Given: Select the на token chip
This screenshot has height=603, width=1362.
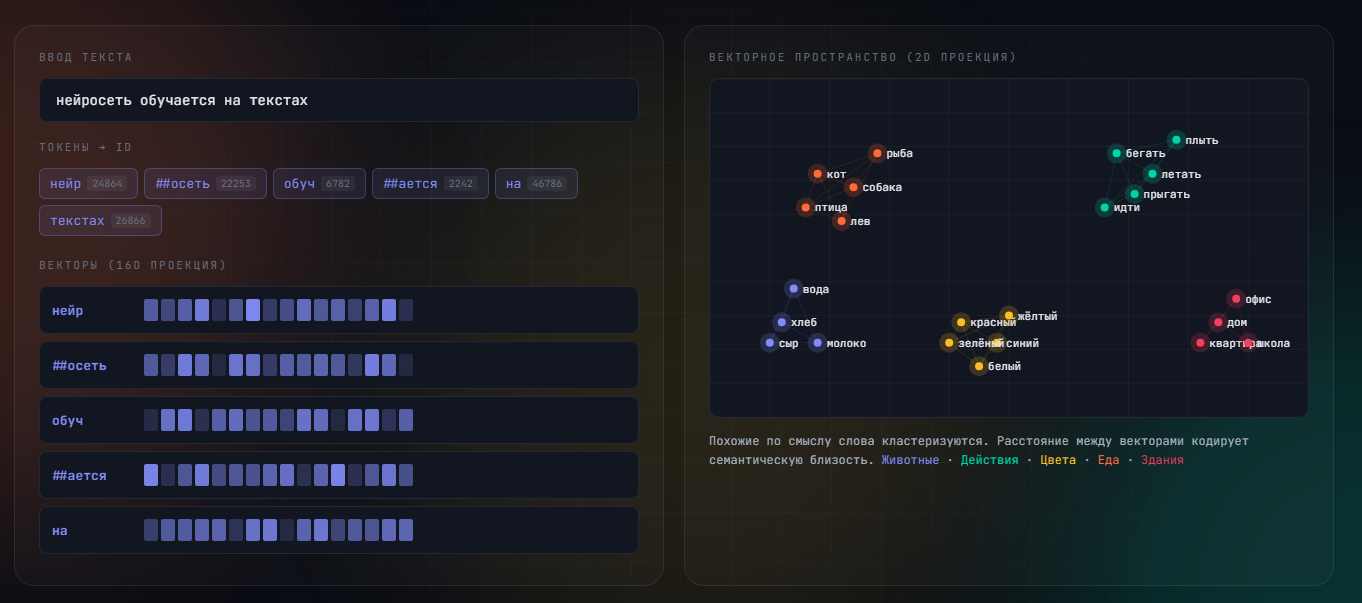Looking at the screenshot, I should [536, 184].
